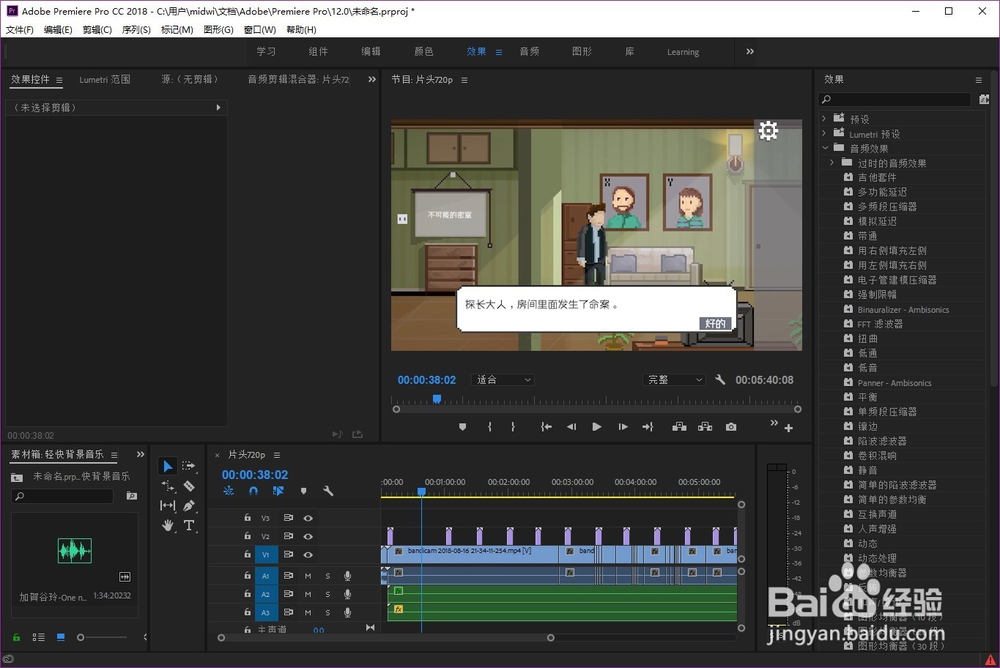Solo audio track A2
This screenshot has height=668, width=1000.
[x=328, y=594]
